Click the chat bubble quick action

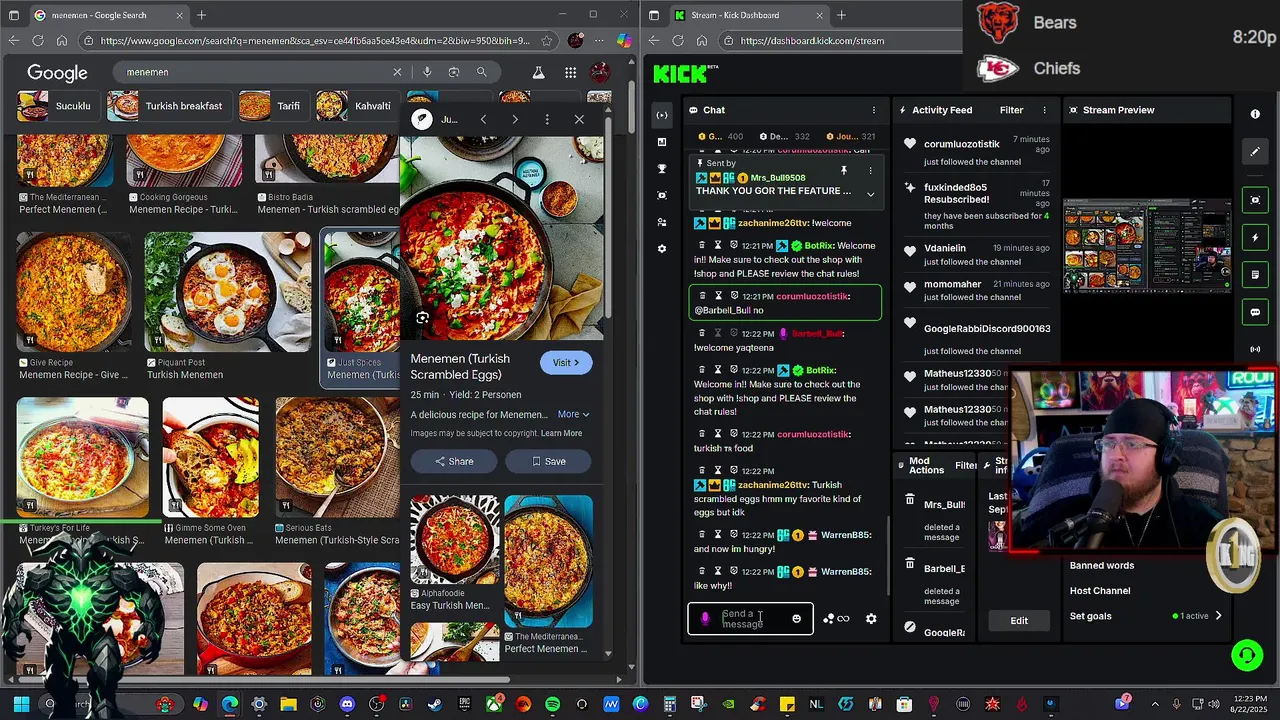click(x=1255, y=312)
